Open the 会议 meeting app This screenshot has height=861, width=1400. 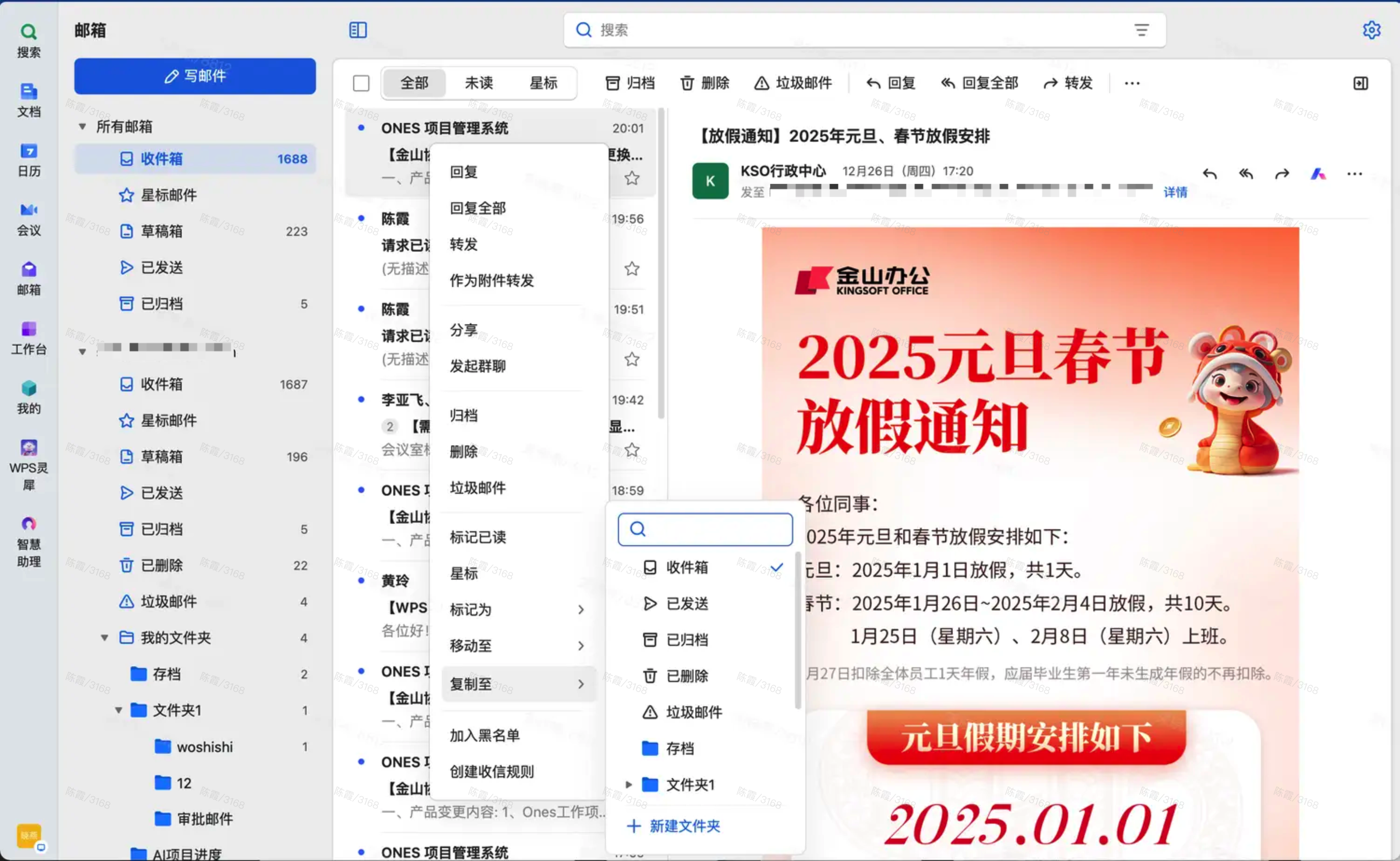(x=28, y=219)
